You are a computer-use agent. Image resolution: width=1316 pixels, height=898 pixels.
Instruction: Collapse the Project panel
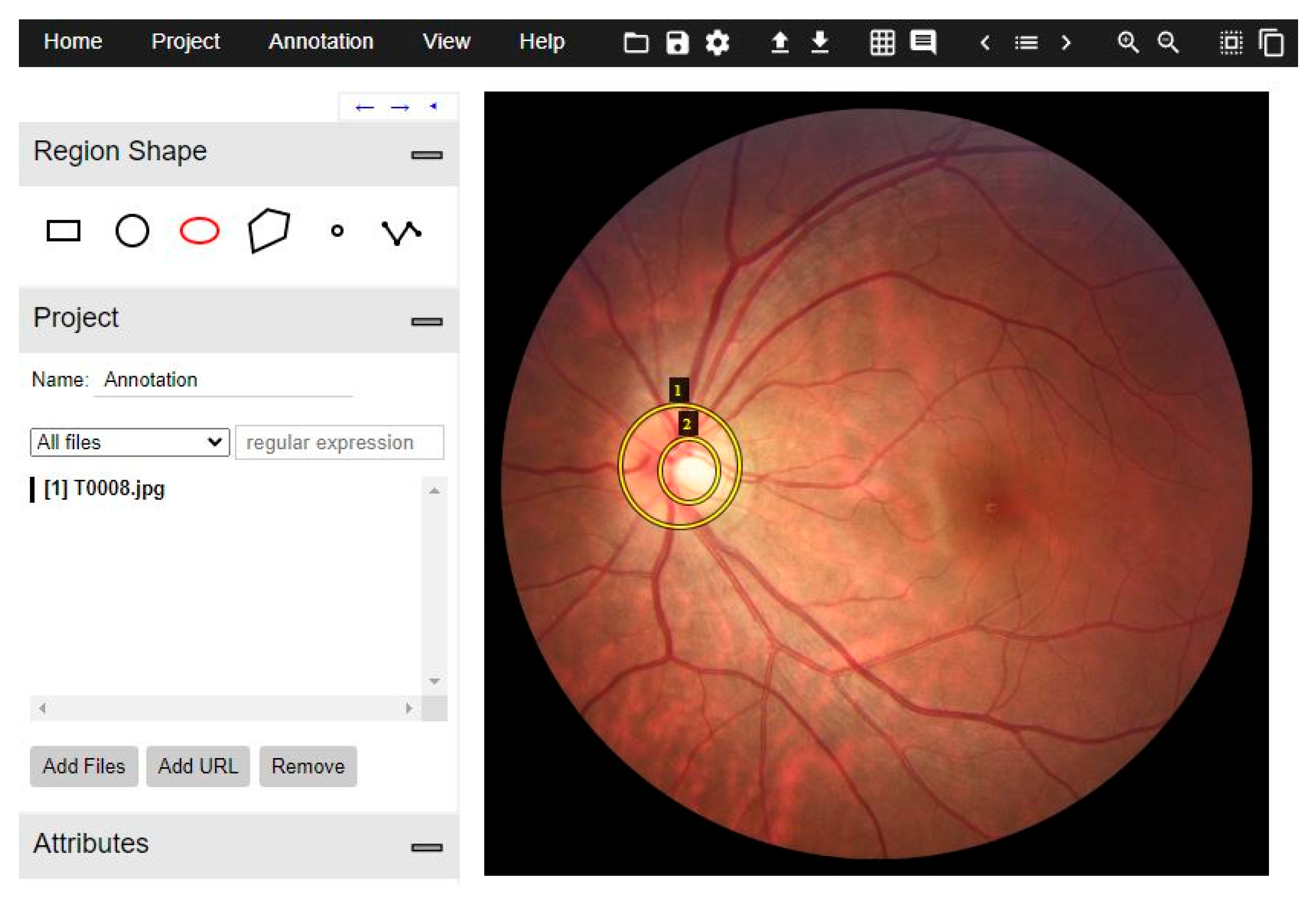pos(426,321)
